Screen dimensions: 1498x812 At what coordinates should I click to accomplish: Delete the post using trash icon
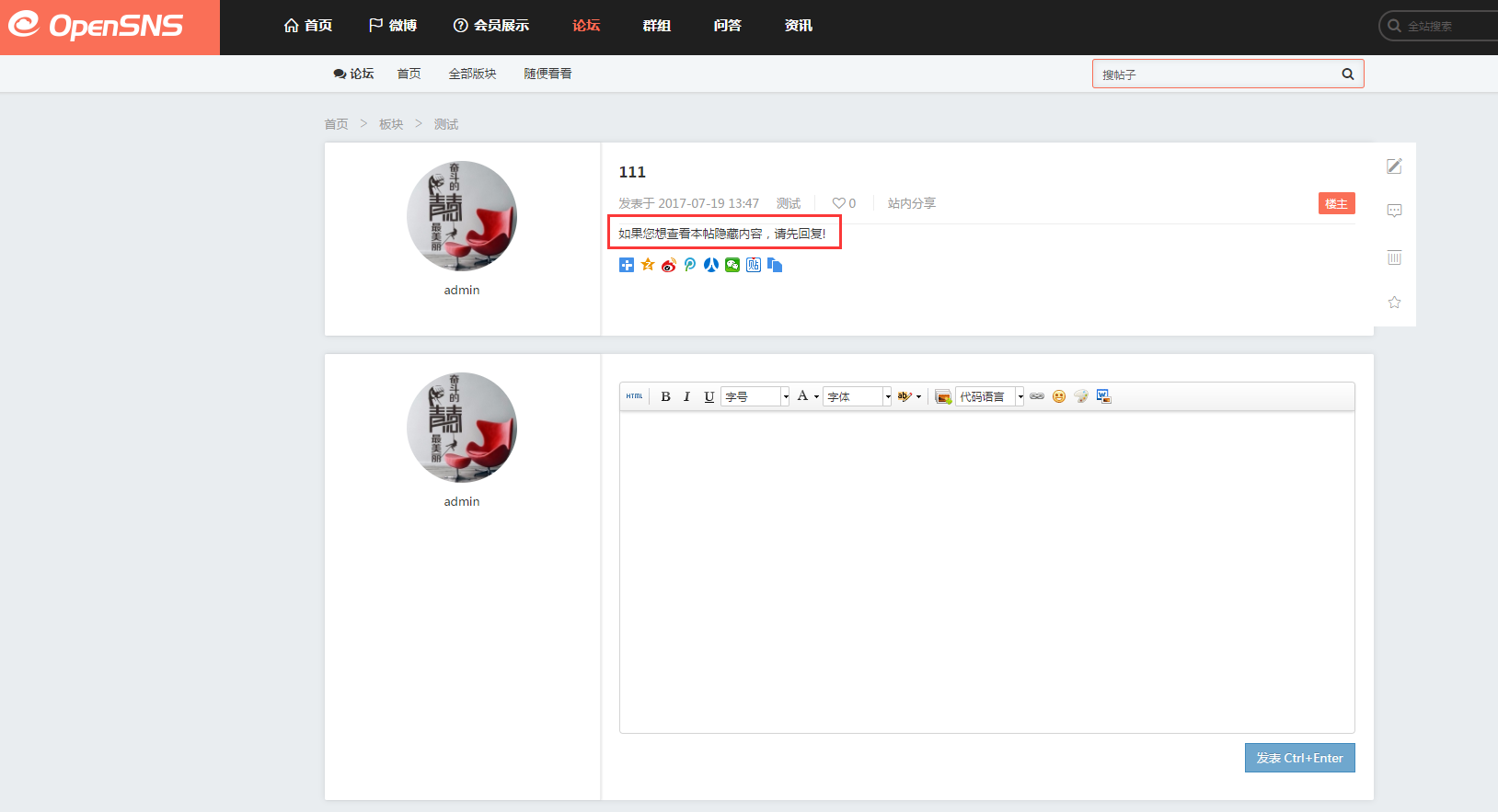click(x=1394, y=257)
